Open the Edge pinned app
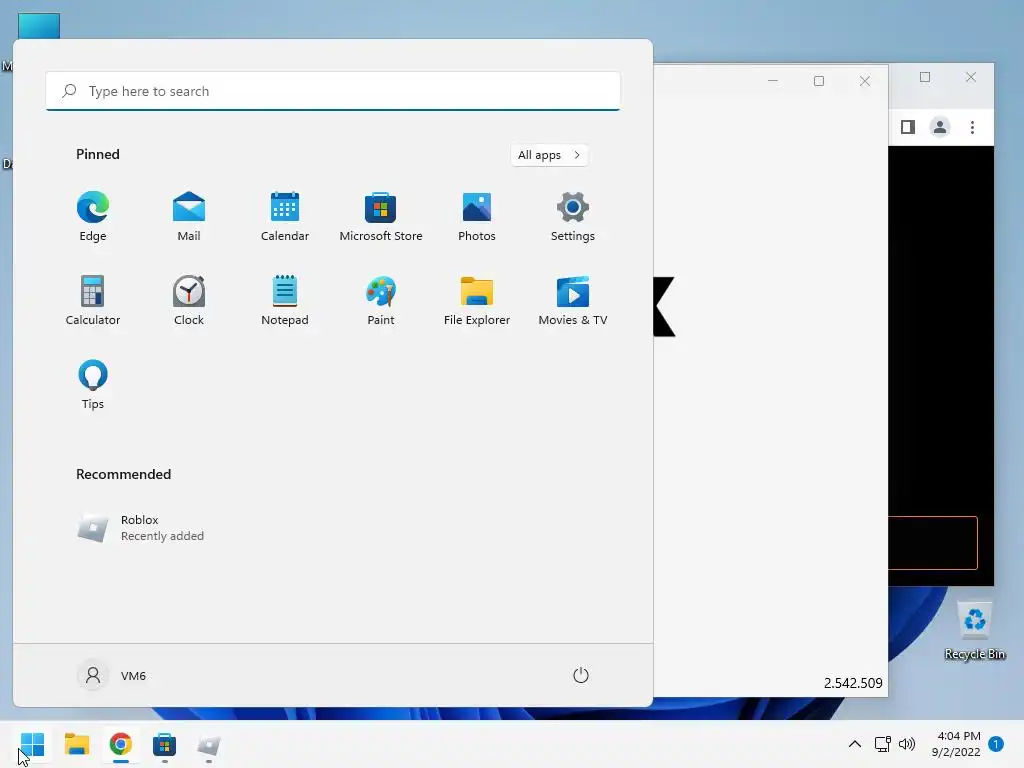1024x768 pixels. point(93,217)
